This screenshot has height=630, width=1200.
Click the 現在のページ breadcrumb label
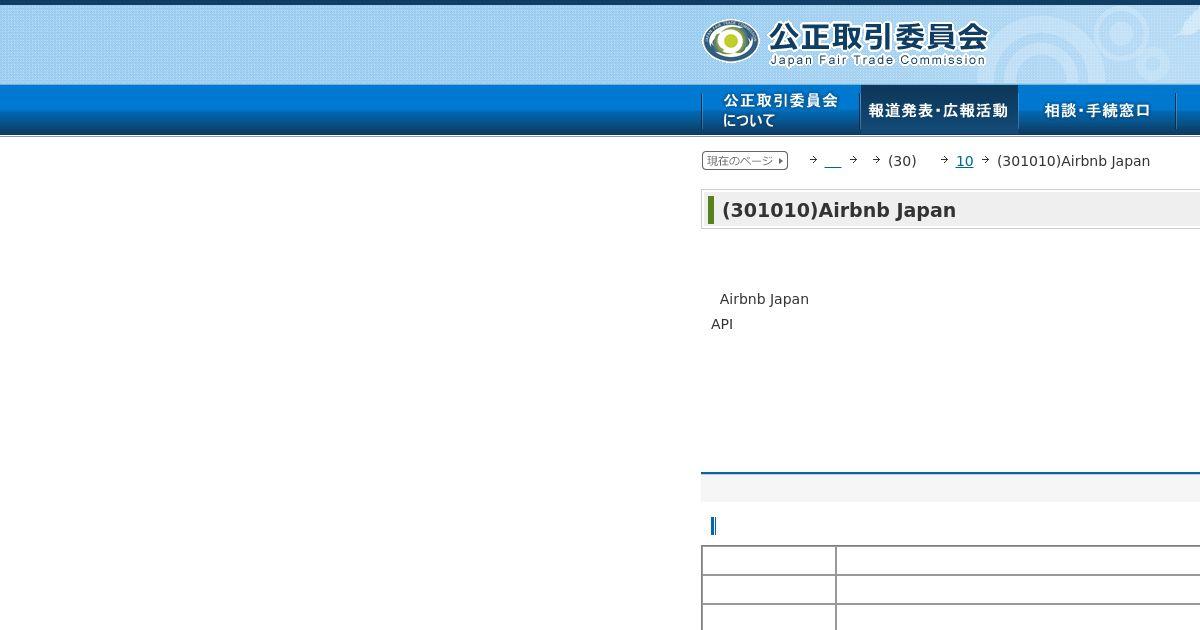pyautogui.click(x=745, y=161)
